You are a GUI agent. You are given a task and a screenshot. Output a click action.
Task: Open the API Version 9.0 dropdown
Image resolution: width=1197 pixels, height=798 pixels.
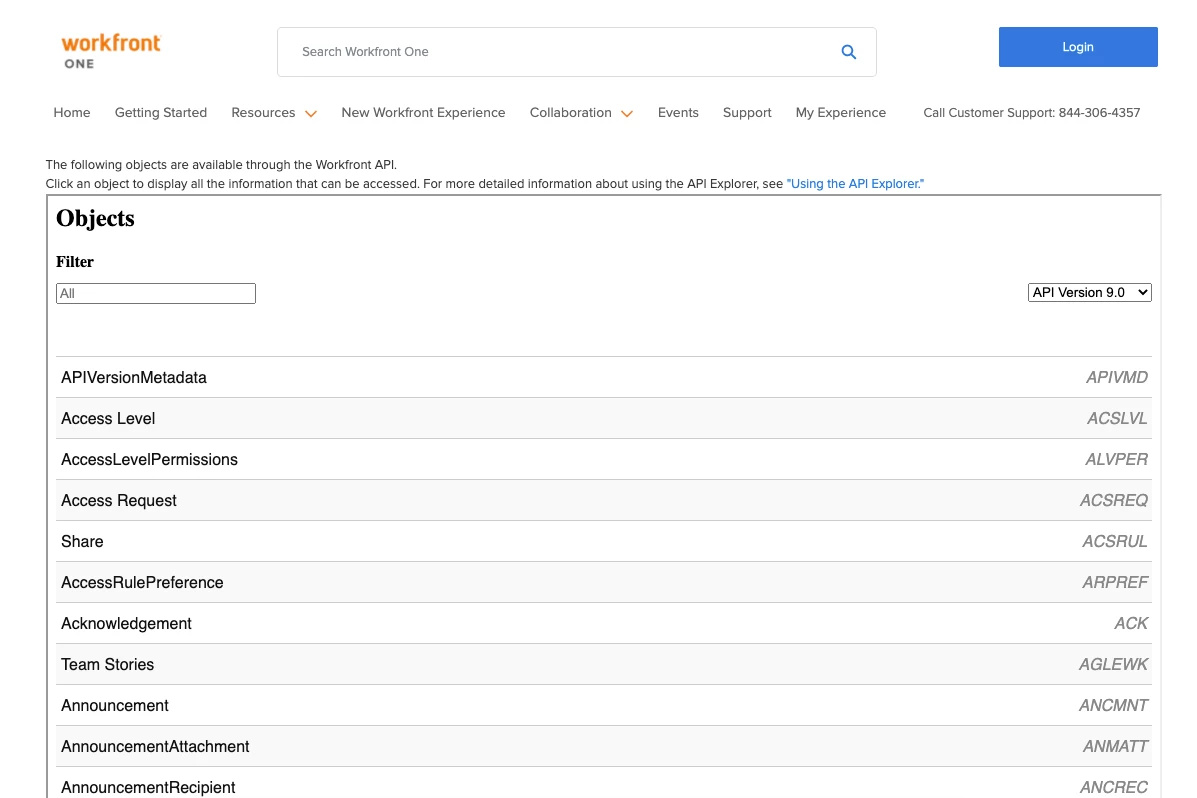(1089, 292)
